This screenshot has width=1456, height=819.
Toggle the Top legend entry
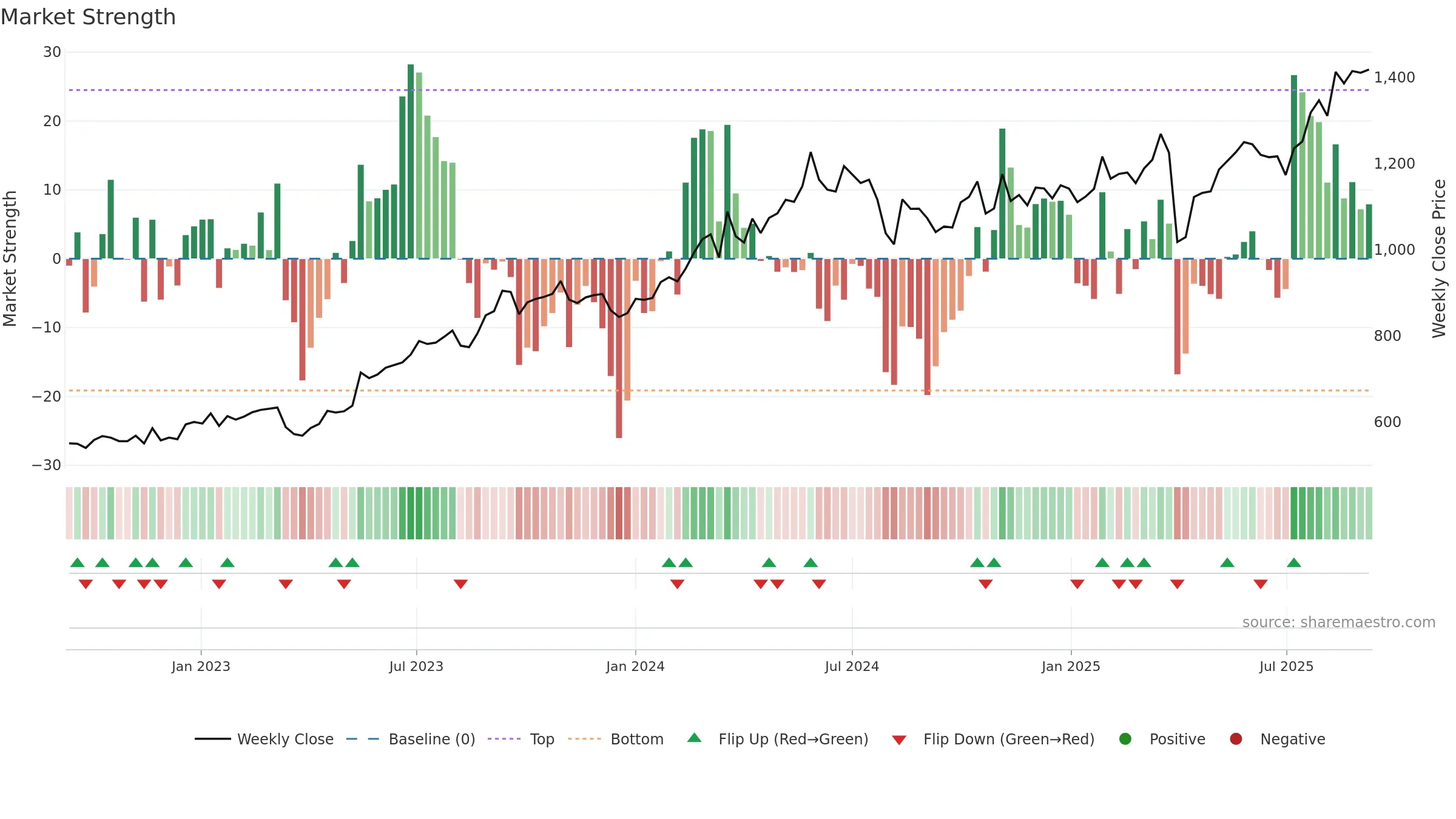(521, 739)
